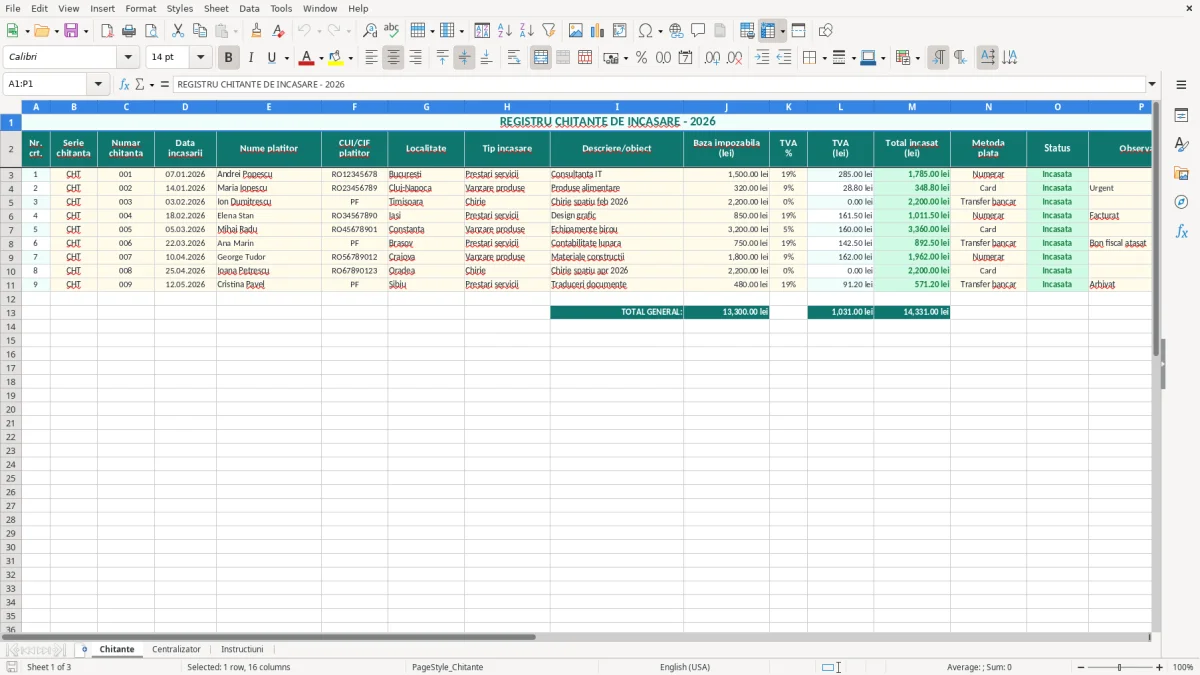Insert a chart
1200x675 pixels.
tap(598, 31)
